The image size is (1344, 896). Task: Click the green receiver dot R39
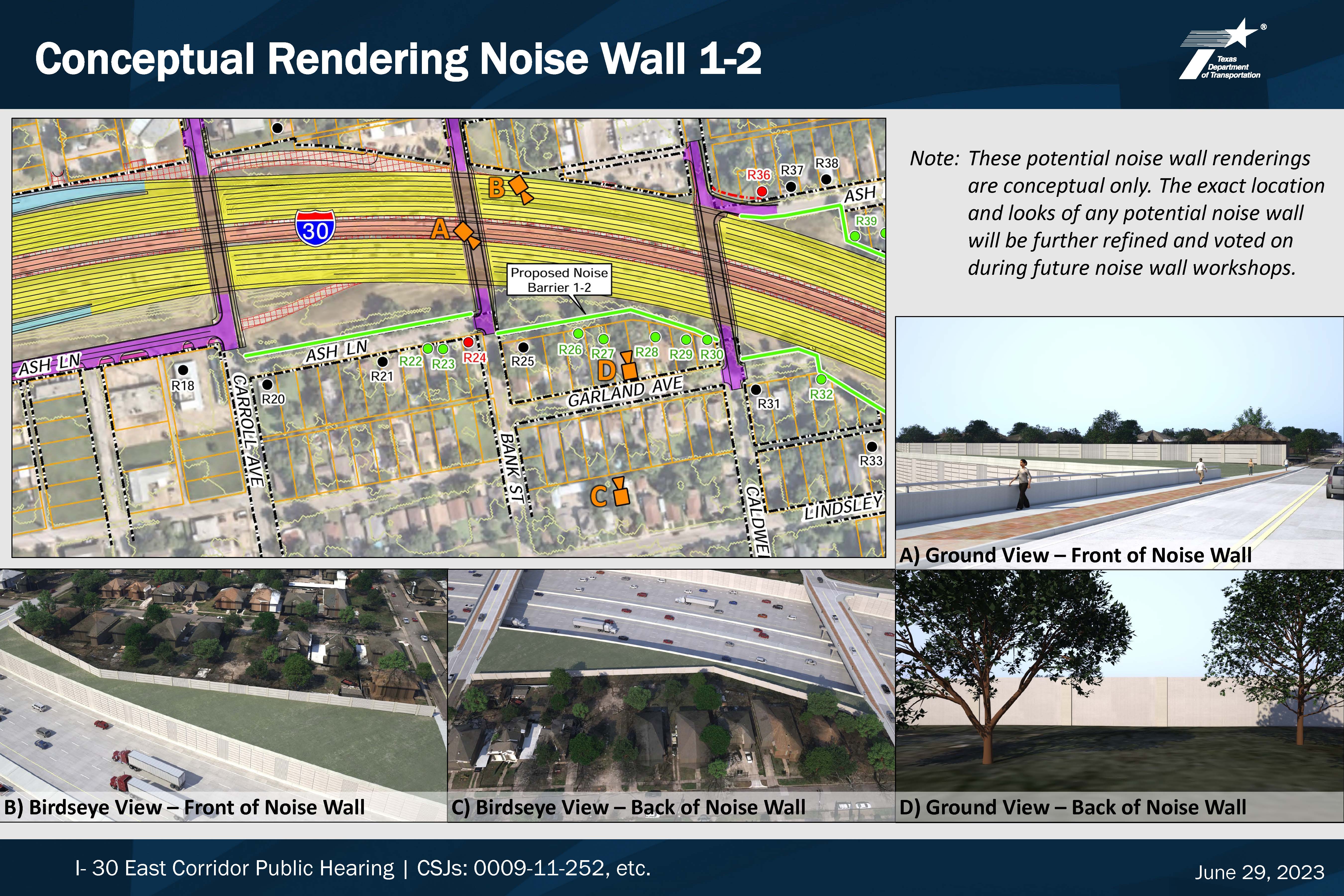(x=855, y=236)
